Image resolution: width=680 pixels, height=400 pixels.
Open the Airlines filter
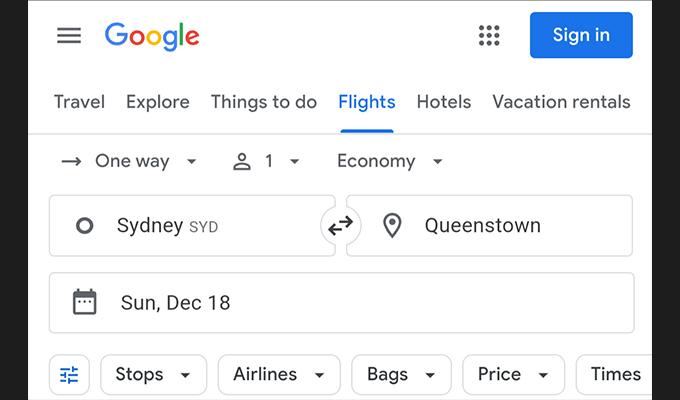tap(279, 375)
